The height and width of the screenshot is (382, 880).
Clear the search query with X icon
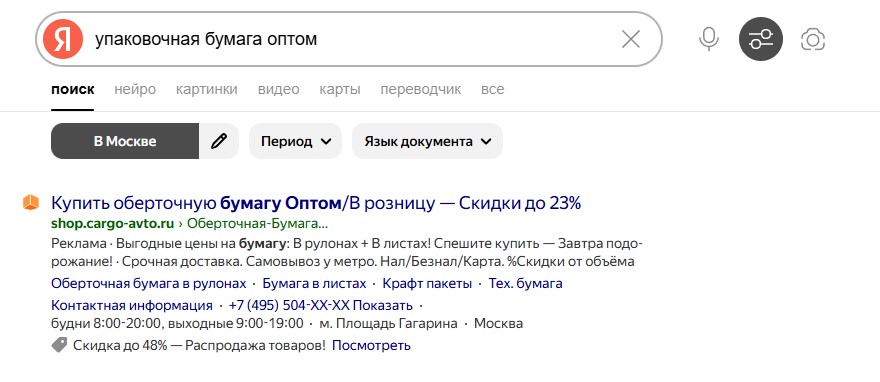[631, 39]
